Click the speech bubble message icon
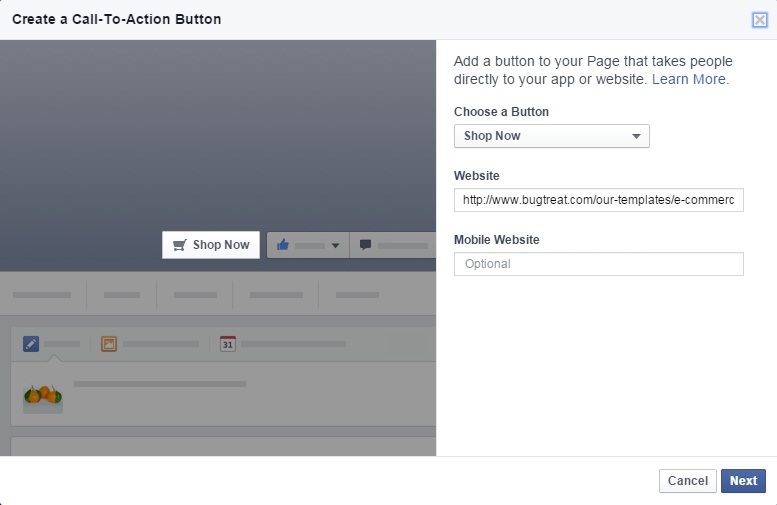 [x=365, y=245]
